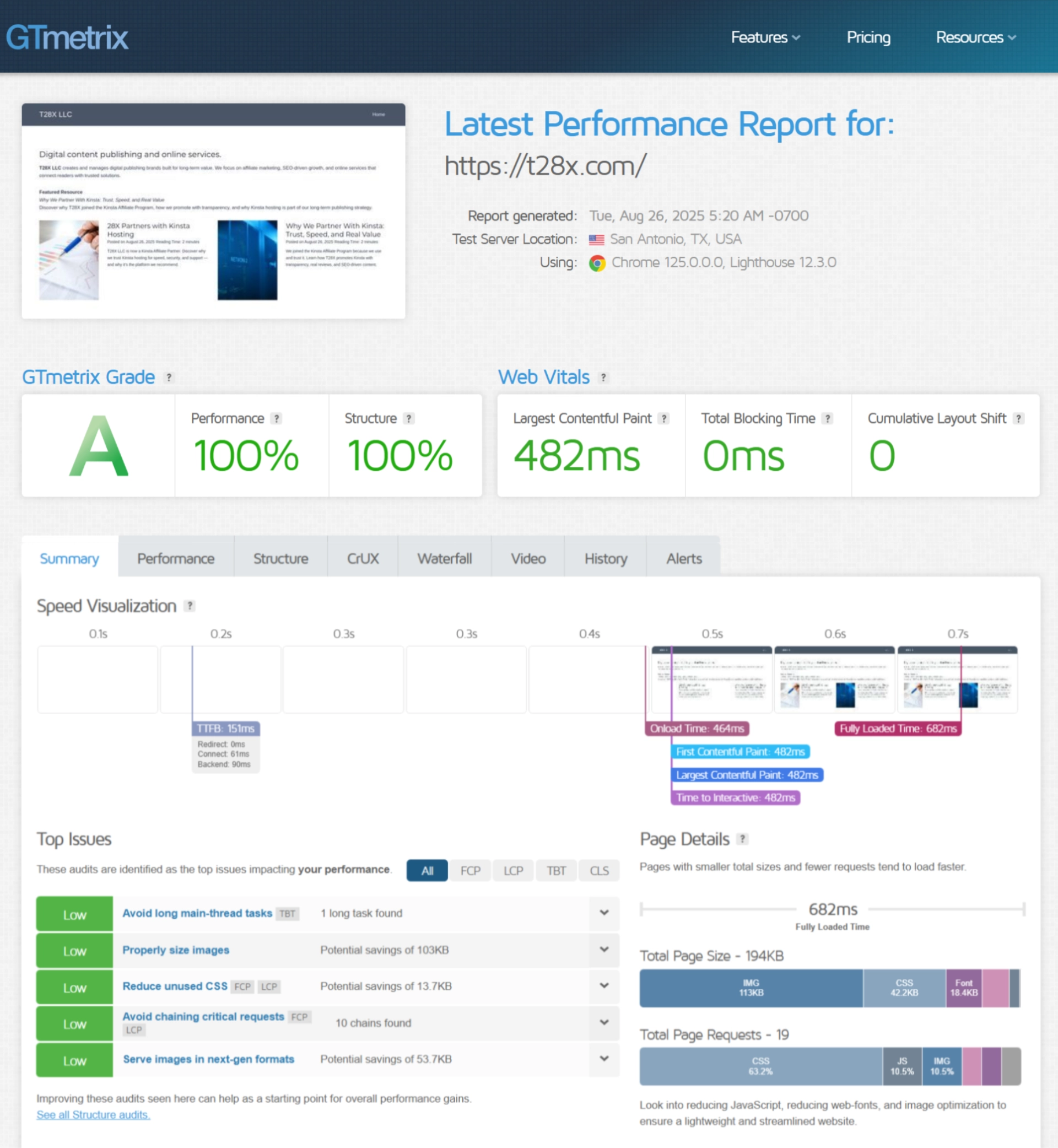Filter top issues by LCP
Image resolution: width=1058 pixels, height=1148 pixels.
(x=514, y=870)
